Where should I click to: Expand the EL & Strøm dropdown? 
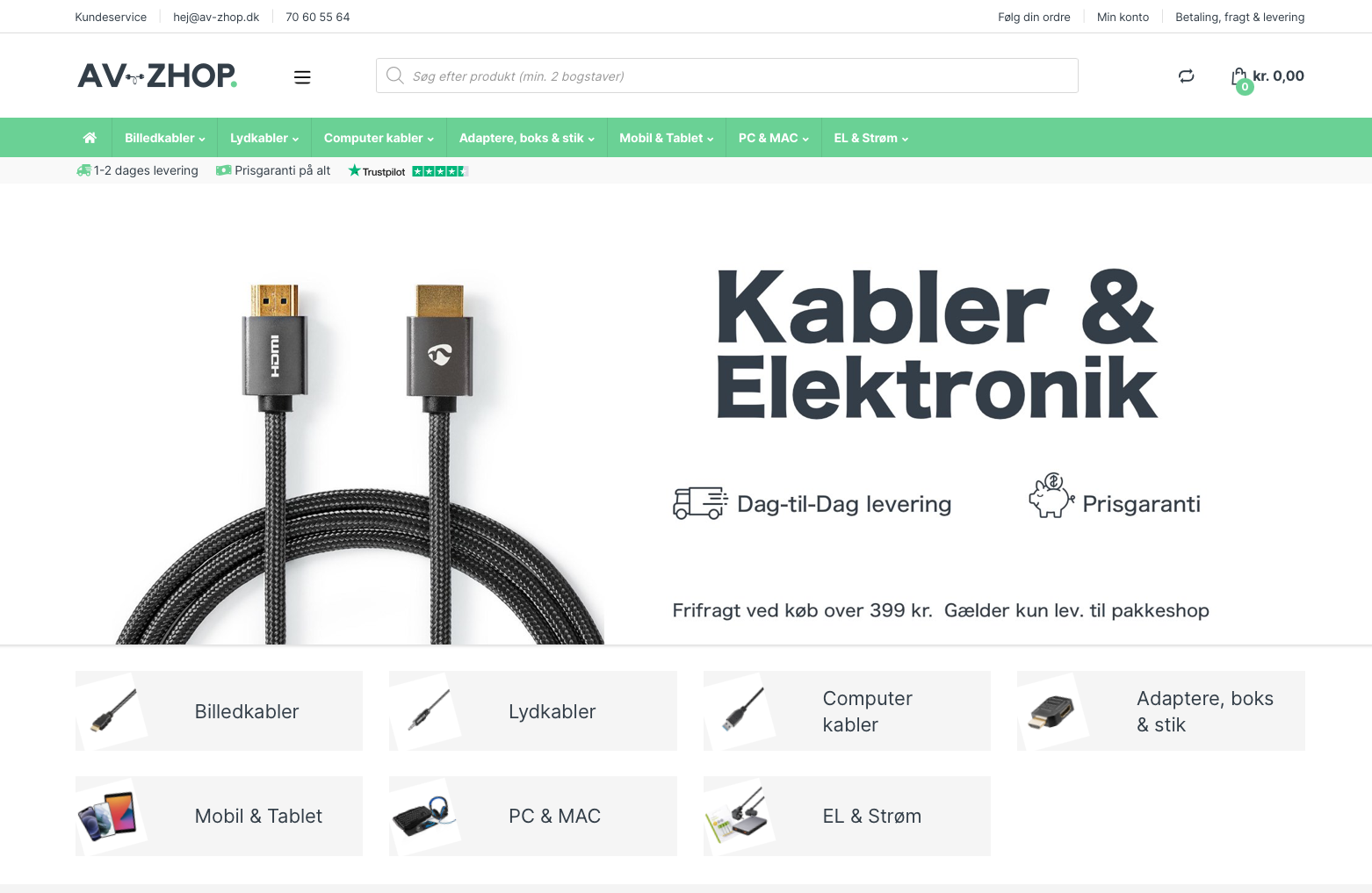tap(870, 138)
